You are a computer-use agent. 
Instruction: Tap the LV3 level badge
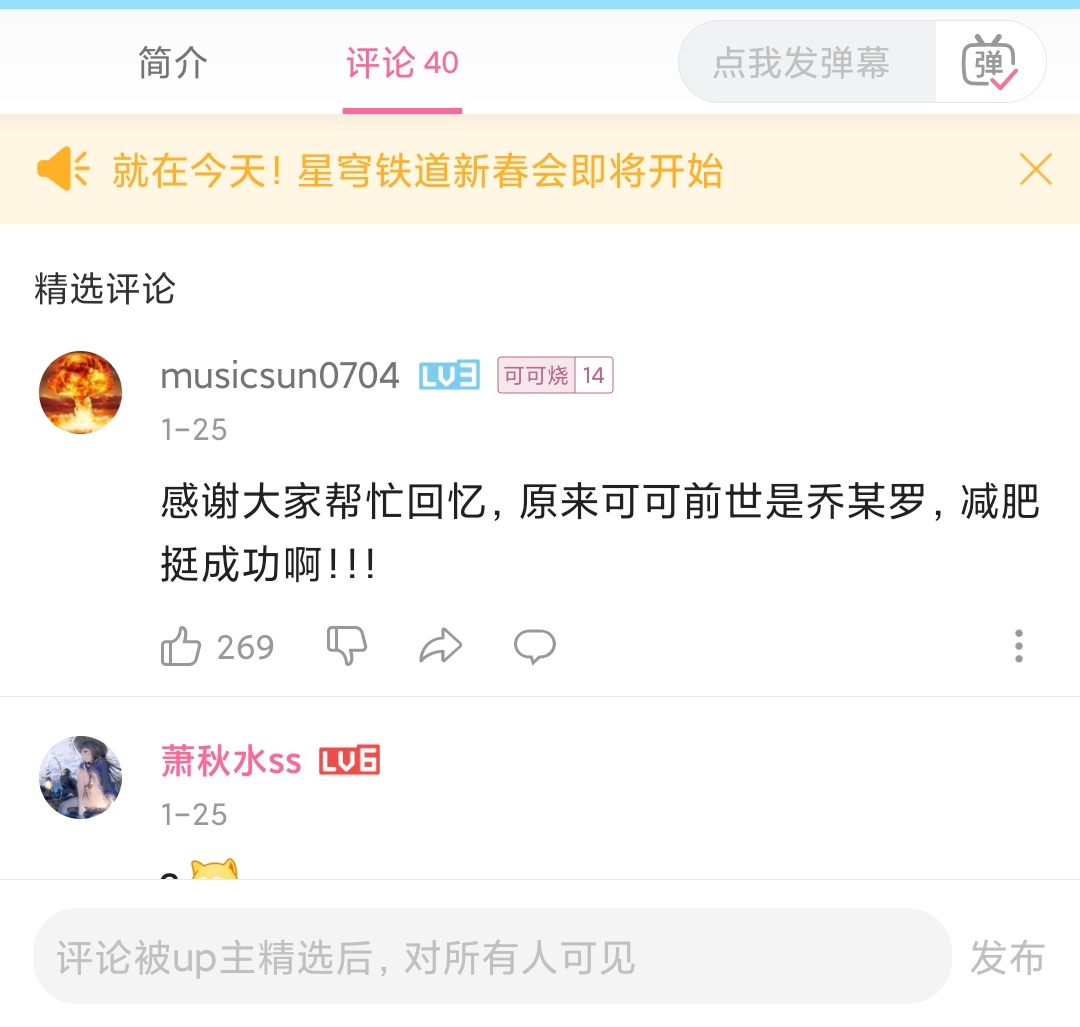pyautogui.click(x=449, y=375)
